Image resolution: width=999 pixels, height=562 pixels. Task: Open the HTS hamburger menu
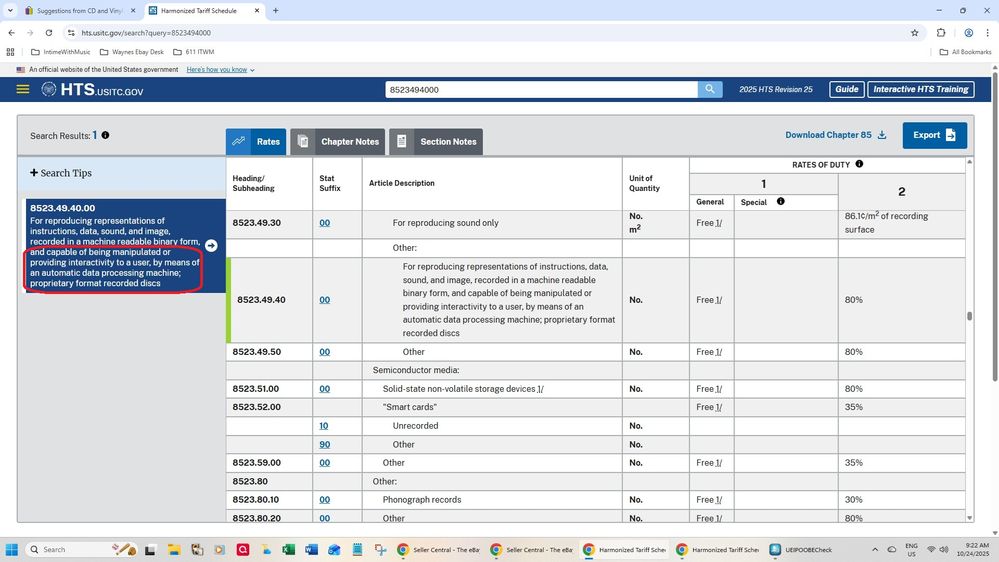click(x=23, y=89)
